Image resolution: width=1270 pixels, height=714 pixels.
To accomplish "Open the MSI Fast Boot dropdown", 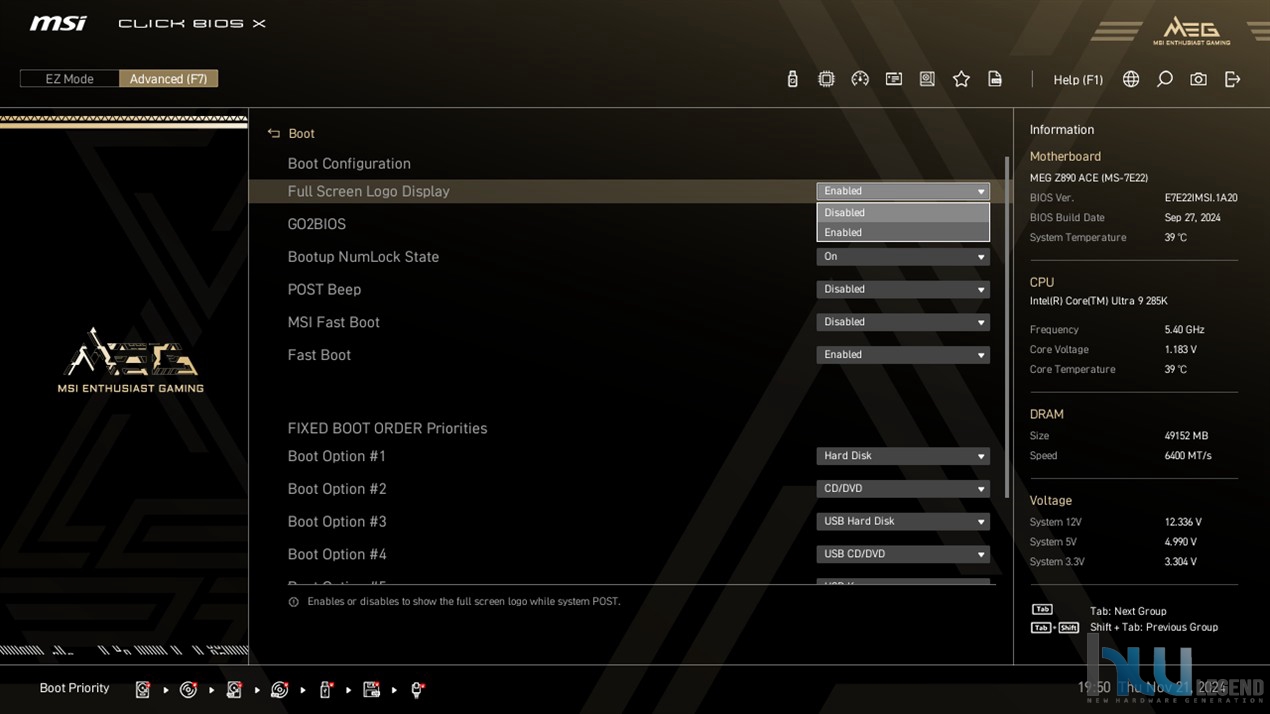I will (902, 322).
